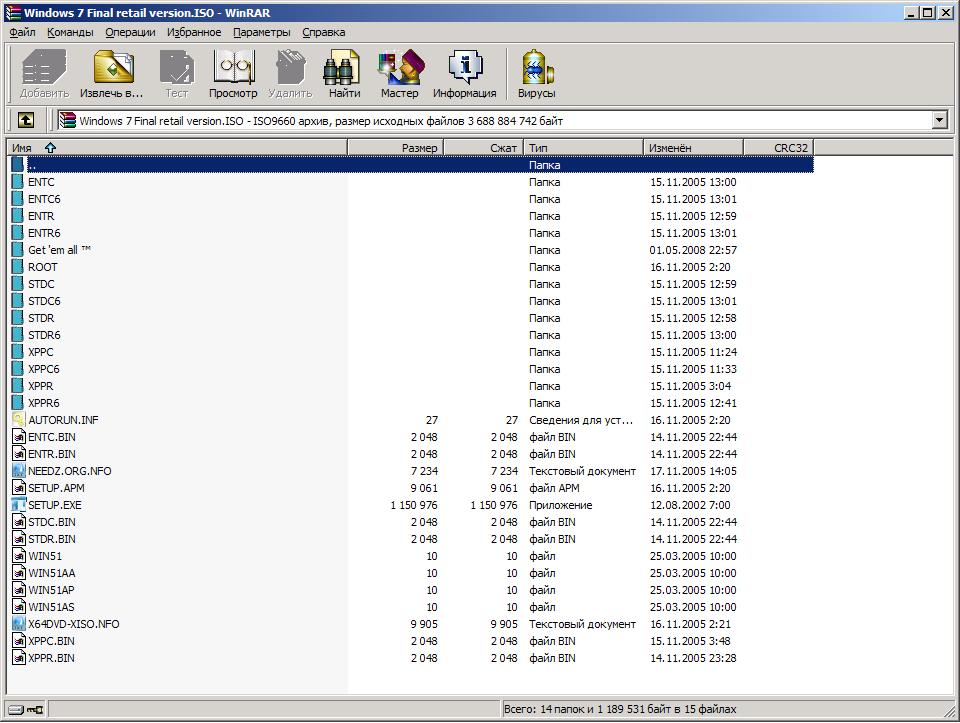Viewport: 960px width, 723px height.
Task: Click the Найти binoculars icon
Action: pos(341,67)
